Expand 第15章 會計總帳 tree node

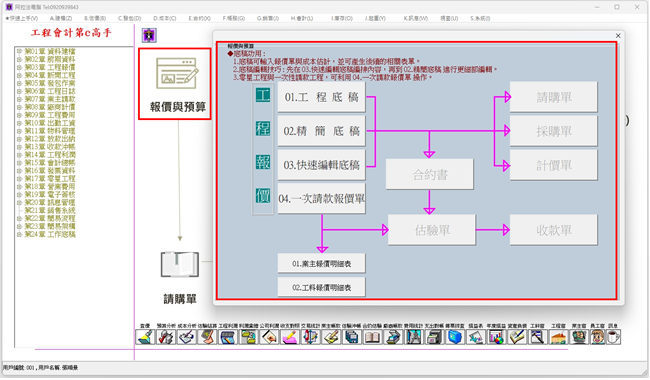pyautogui.click(x=19, y=163)
